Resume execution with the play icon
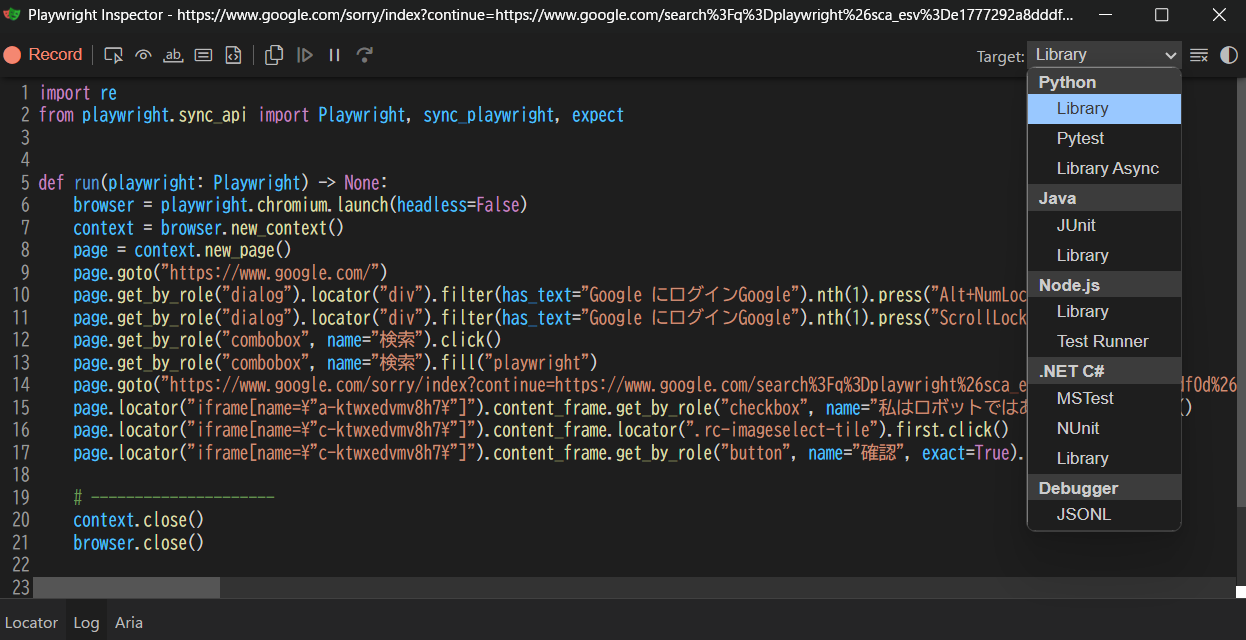 point(305,55)
